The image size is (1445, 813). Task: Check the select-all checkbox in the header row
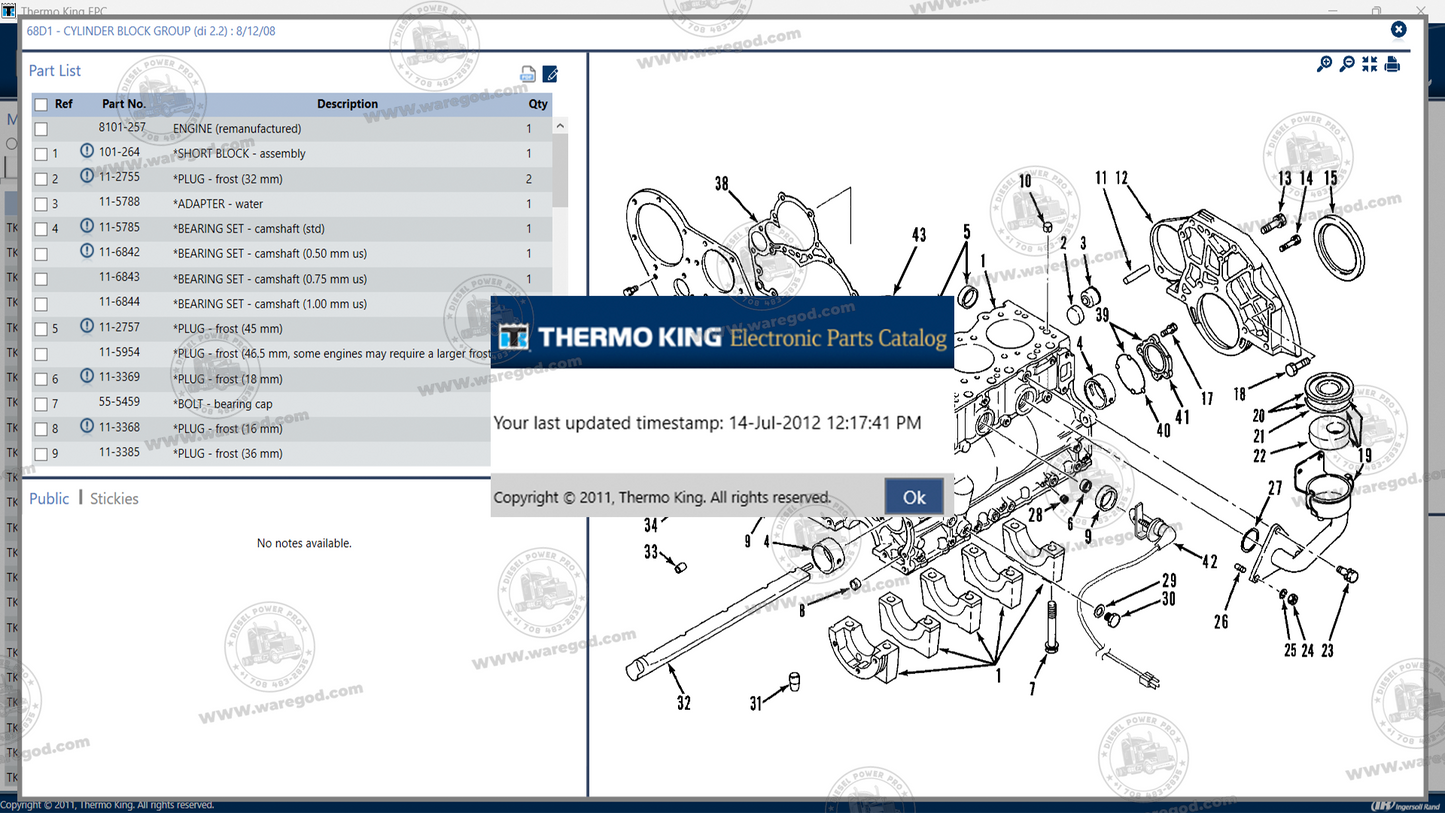41,103
